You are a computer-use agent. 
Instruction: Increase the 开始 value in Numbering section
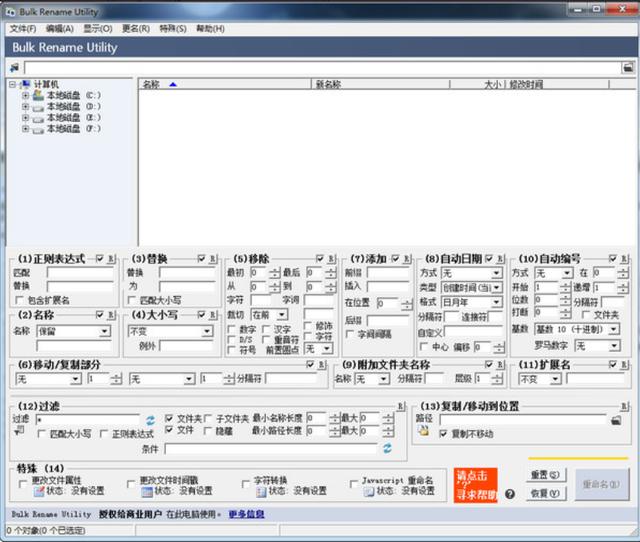point(565,284)
